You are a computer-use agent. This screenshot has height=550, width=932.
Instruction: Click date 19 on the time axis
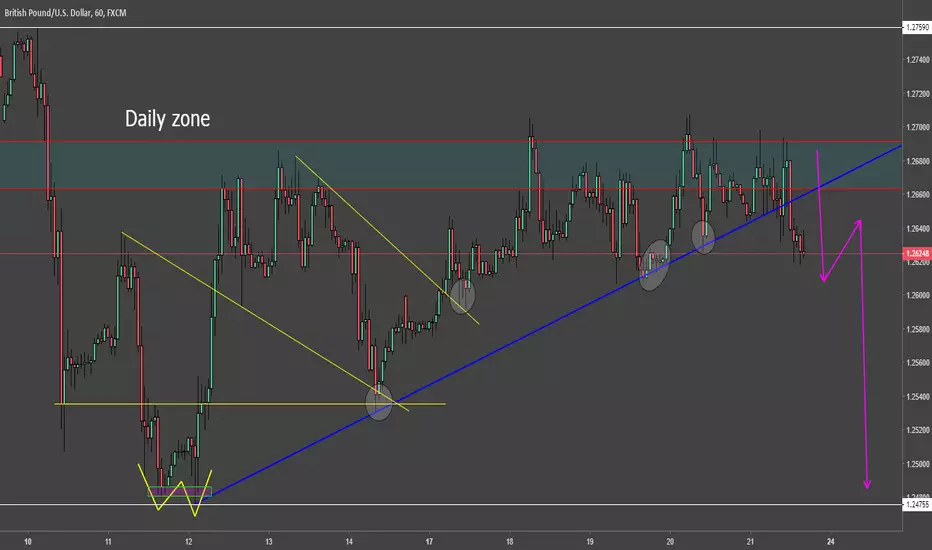click(x=590, y=542)
